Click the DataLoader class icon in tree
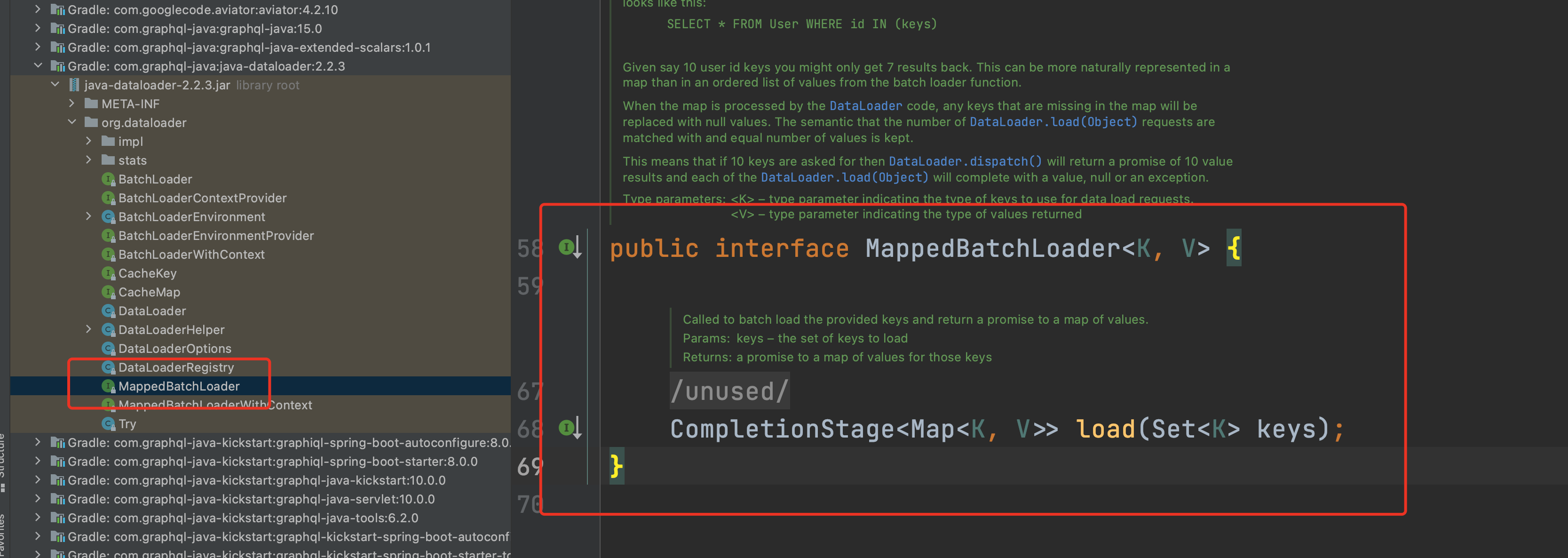Viewport: 1568px width, 558px height. click(x=108, y=311)
